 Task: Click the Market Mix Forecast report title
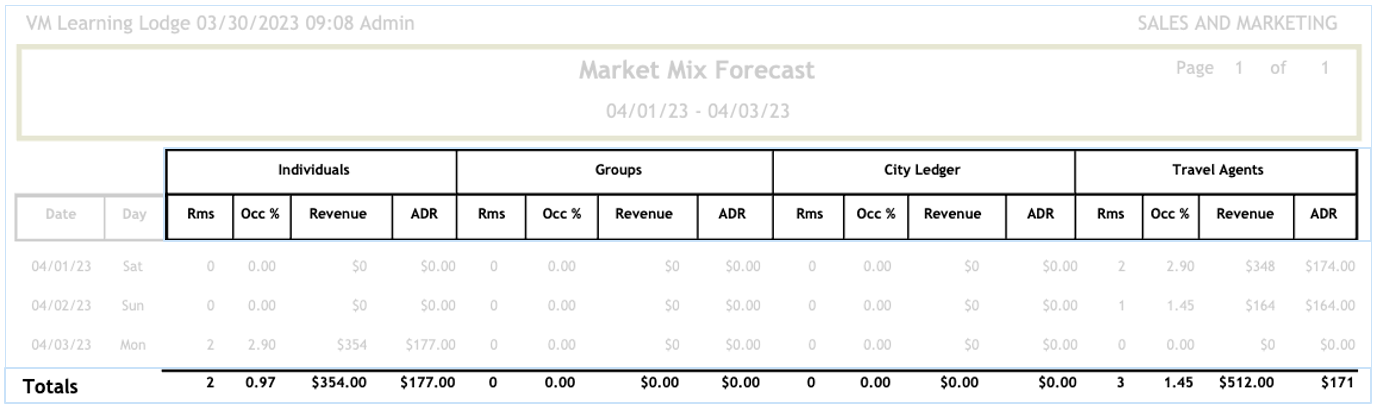(x=697, y=71)
